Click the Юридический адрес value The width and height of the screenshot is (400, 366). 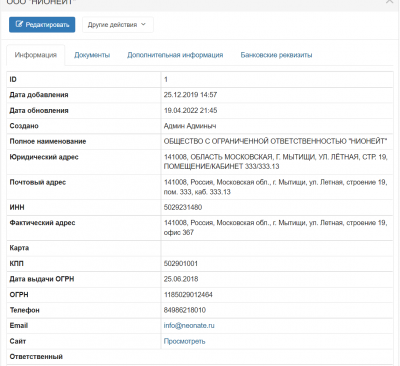click(x=275, y=162)
